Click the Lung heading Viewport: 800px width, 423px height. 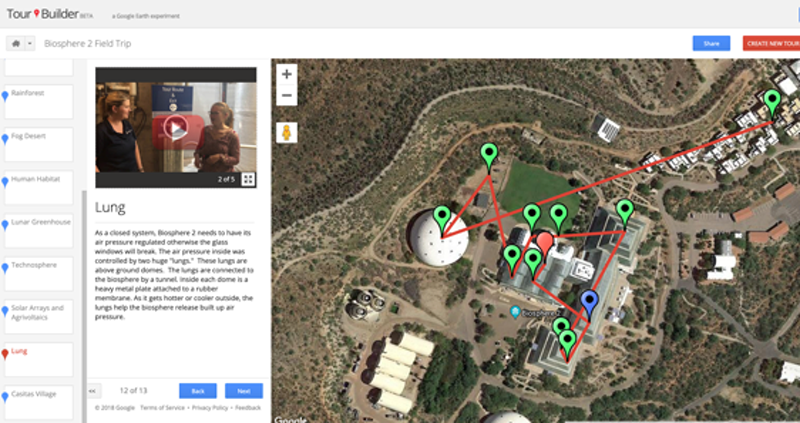[110, 207]
